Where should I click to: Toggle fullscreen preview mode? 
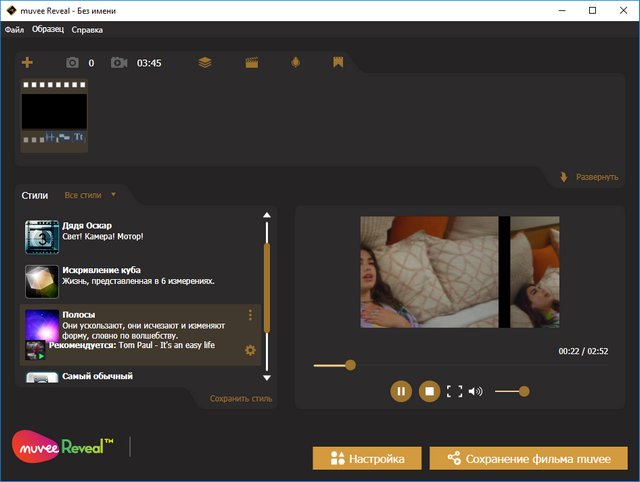pyautogui.click(x=454, y=391)
